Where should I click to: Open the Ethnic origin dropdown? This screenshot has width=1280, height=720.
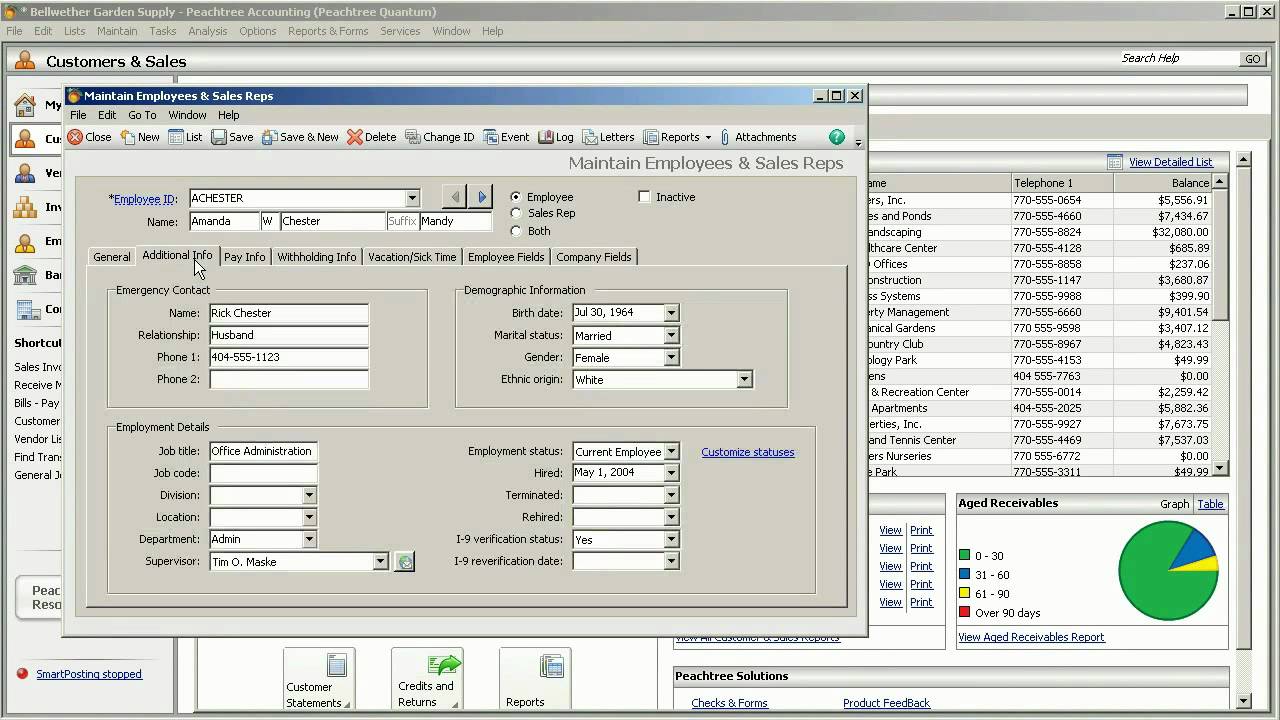coord(744,380)
